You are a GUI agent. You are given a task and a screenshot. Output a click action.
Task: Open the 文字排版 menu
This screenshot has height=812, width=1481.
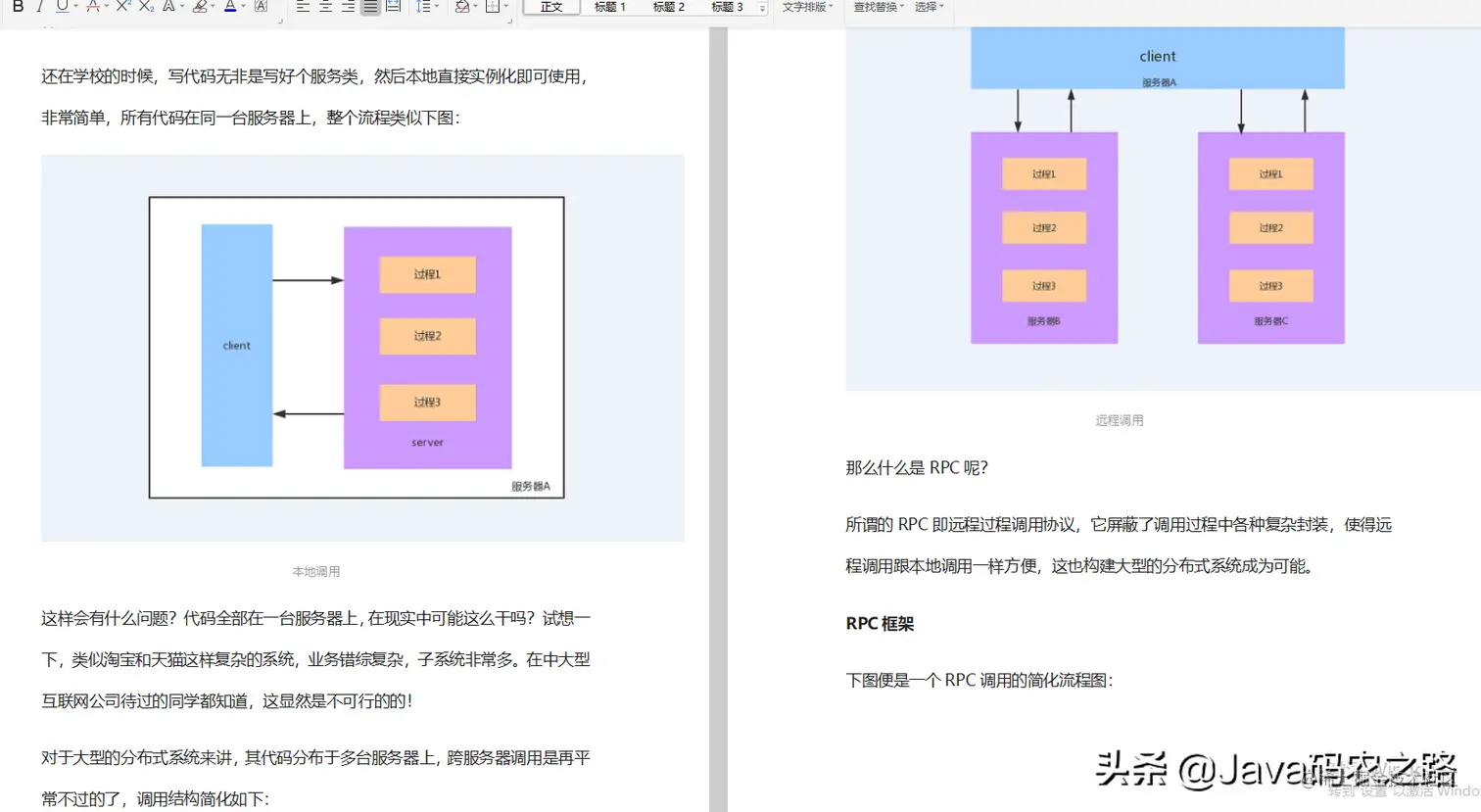806,8
